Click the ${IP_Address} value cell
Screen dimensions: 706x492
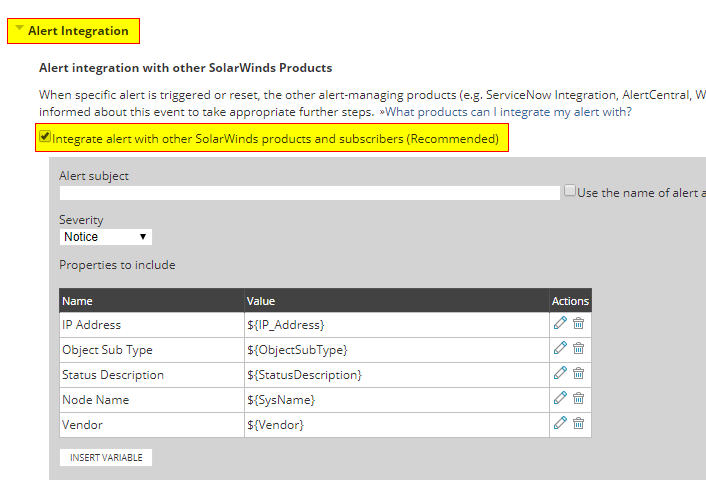(396, 325)
